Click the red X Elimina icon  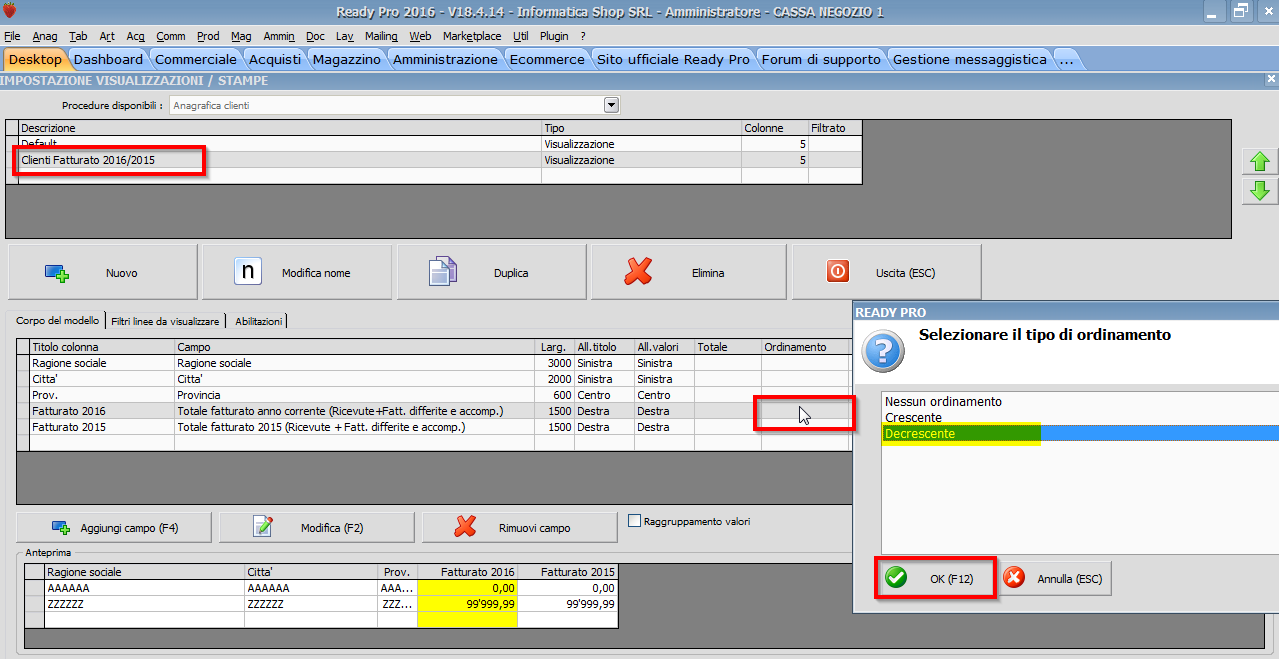[638, 272]
